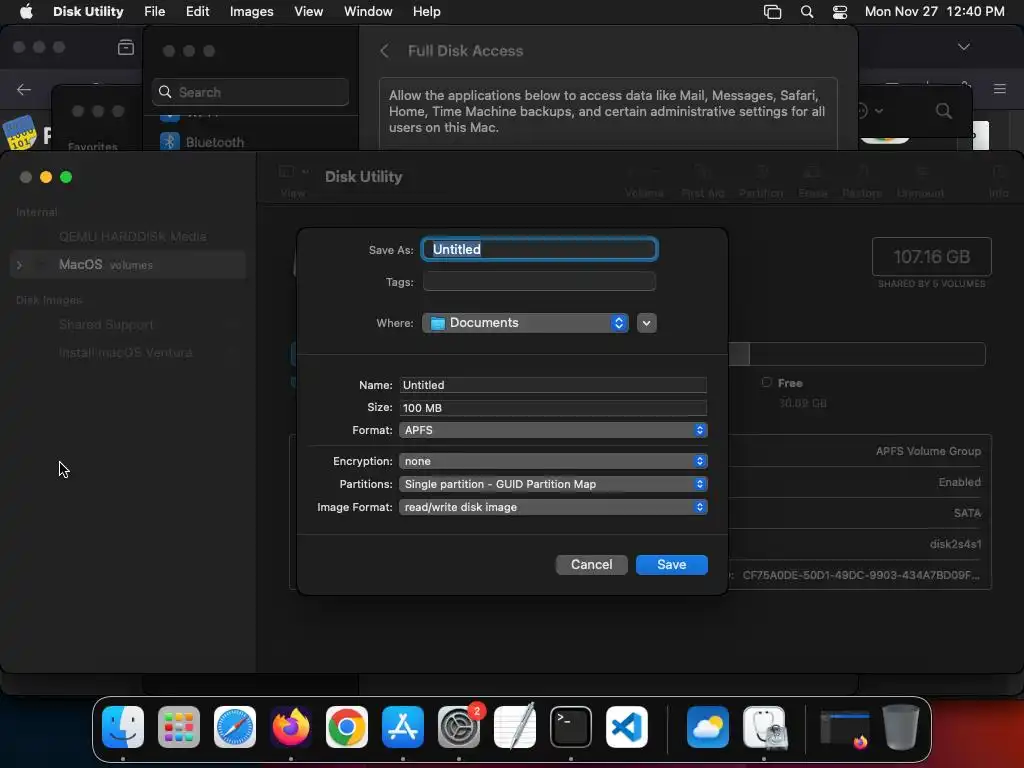1024x768 pixels.
Task: Click the blue Save button
Action: (671, 564)
